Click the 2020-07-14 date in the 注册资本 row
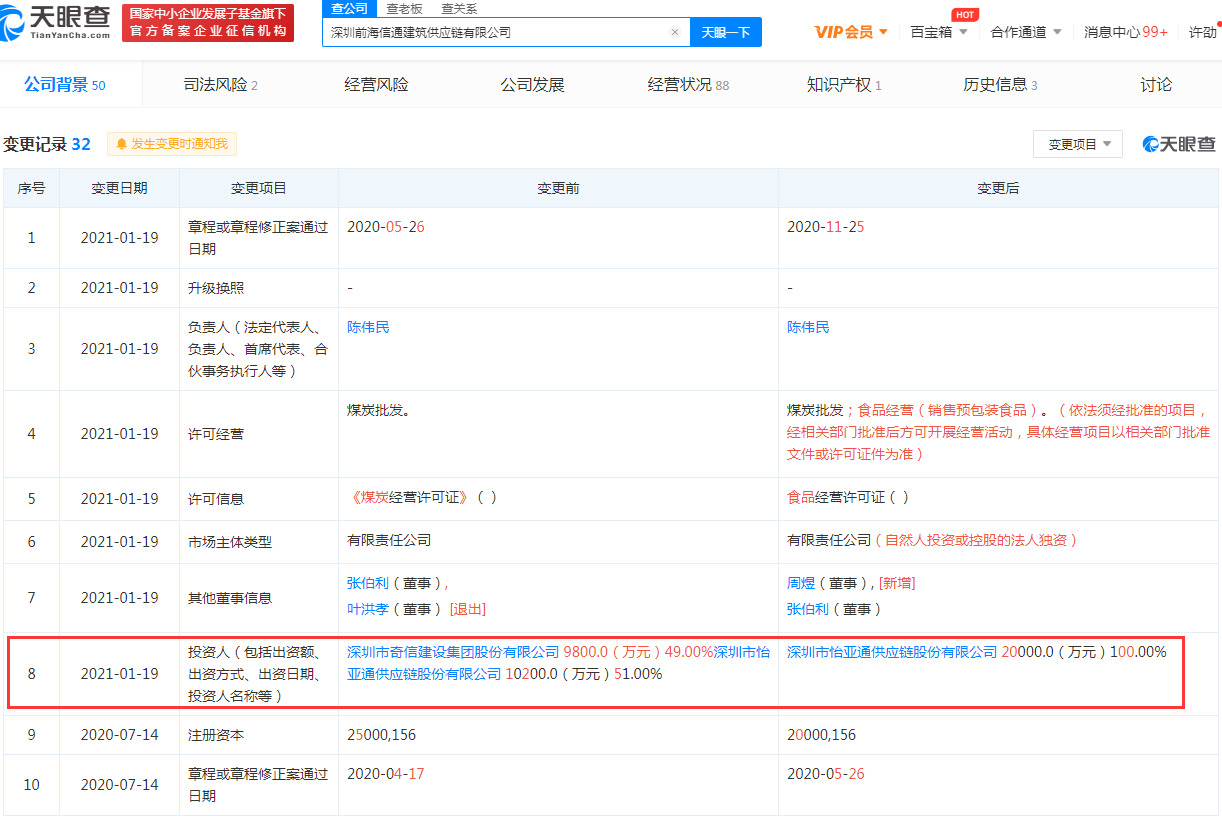Screen dimensions: 1222x816 (x=119, y=735)
